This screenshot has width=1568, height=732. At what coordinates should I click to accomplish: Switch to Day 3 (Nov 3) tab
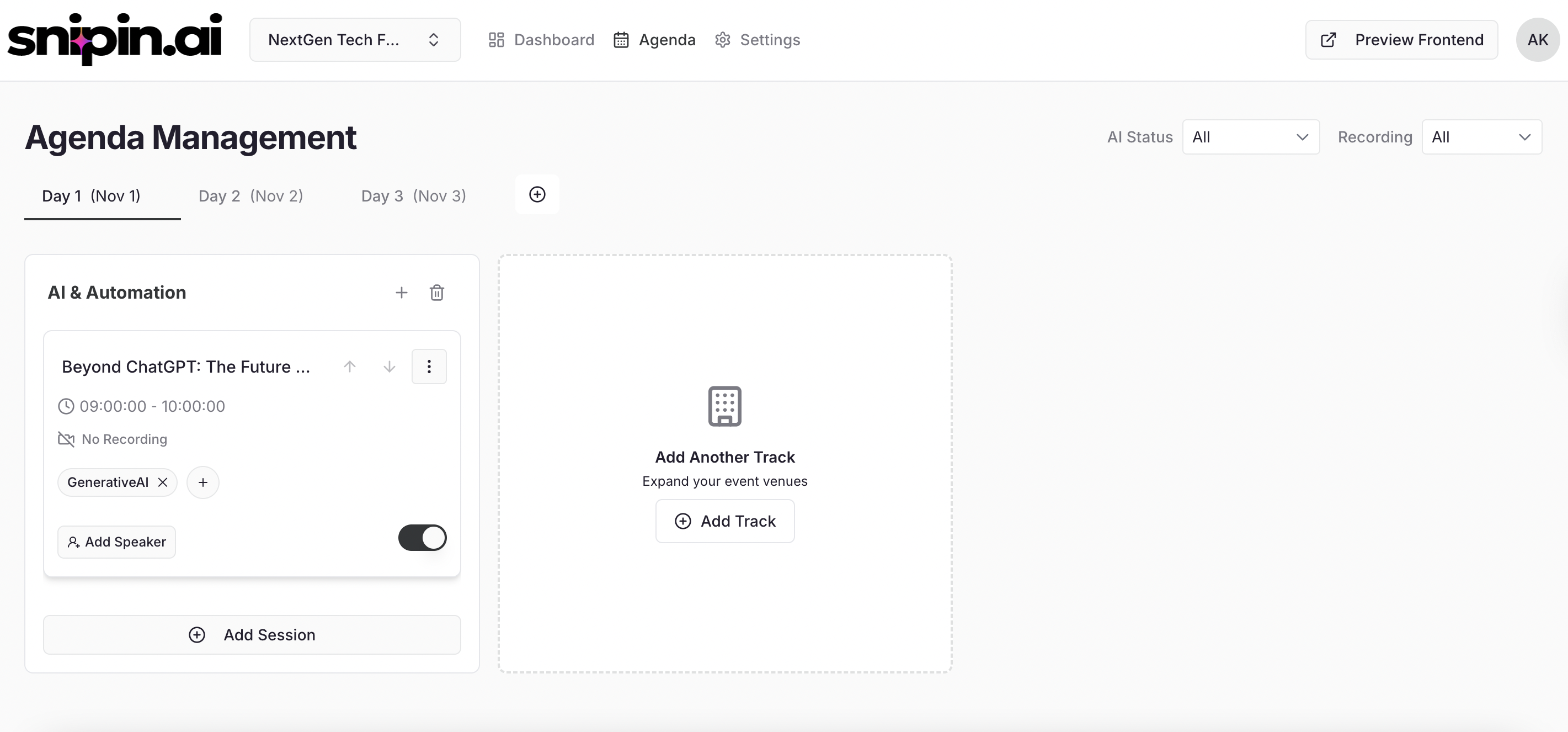tap(413, 196)
